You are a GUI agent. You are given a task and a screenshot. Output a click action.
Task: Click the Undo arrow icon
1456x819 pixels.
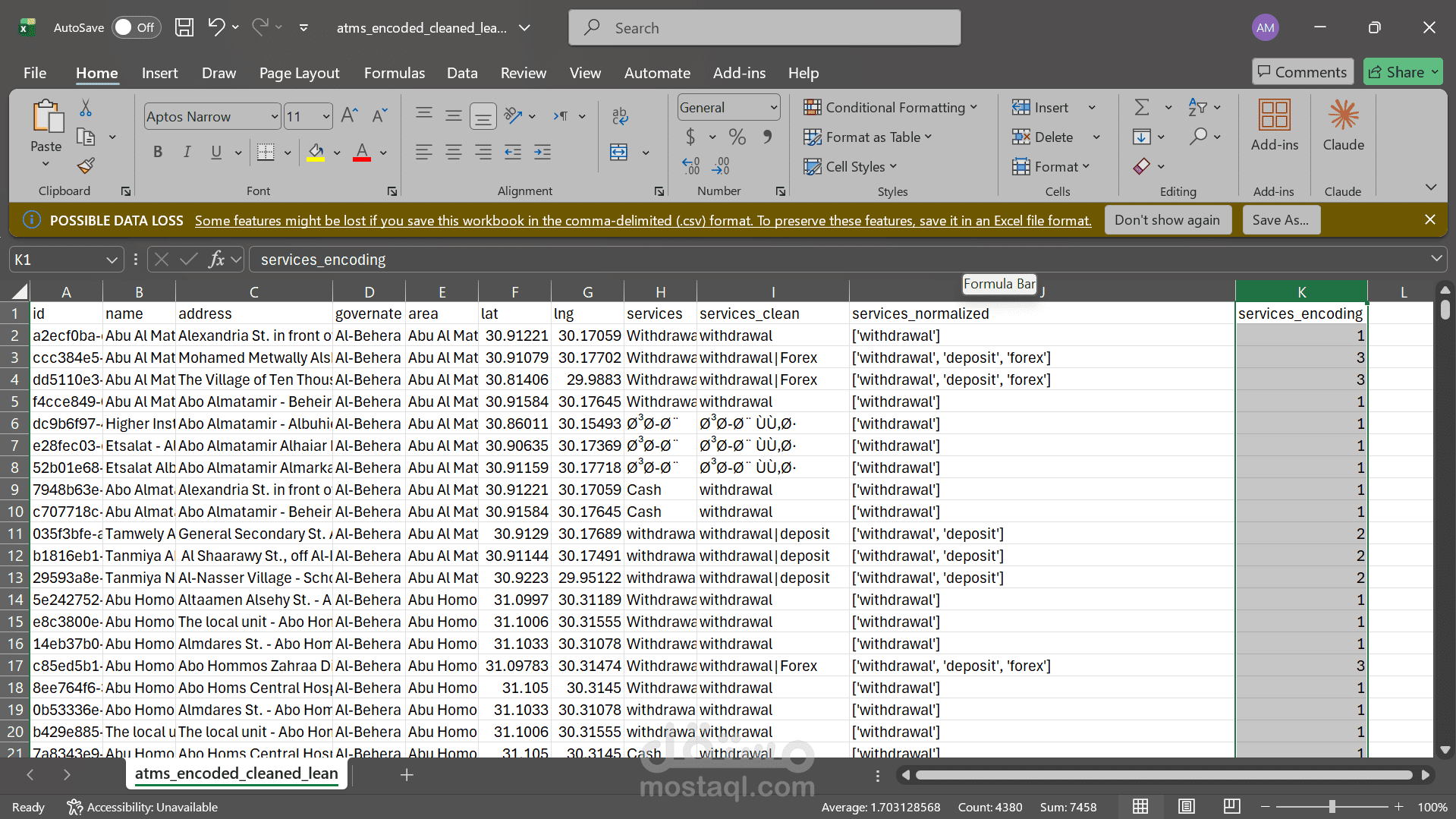[x=216, y=27]
